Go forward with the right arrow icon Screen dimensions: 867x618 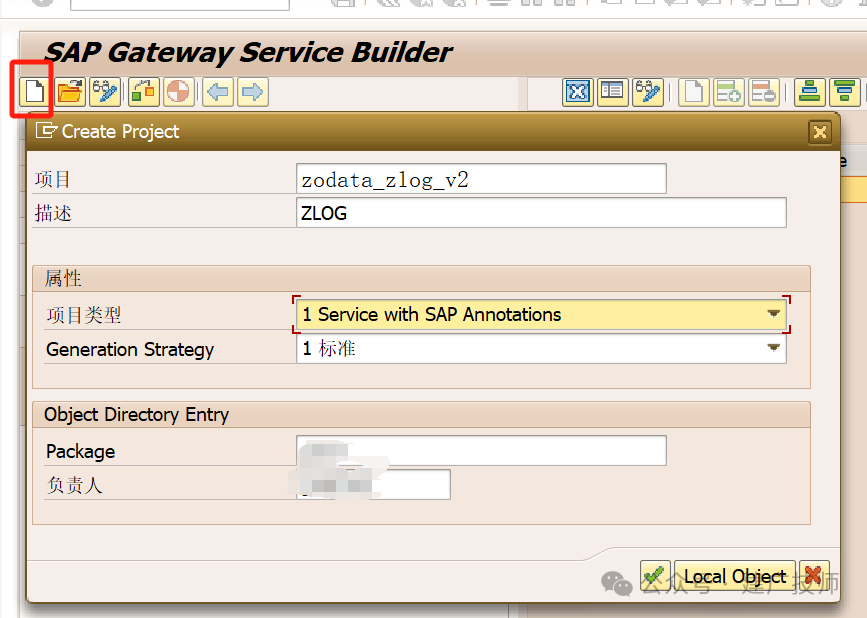coord(253,91)
